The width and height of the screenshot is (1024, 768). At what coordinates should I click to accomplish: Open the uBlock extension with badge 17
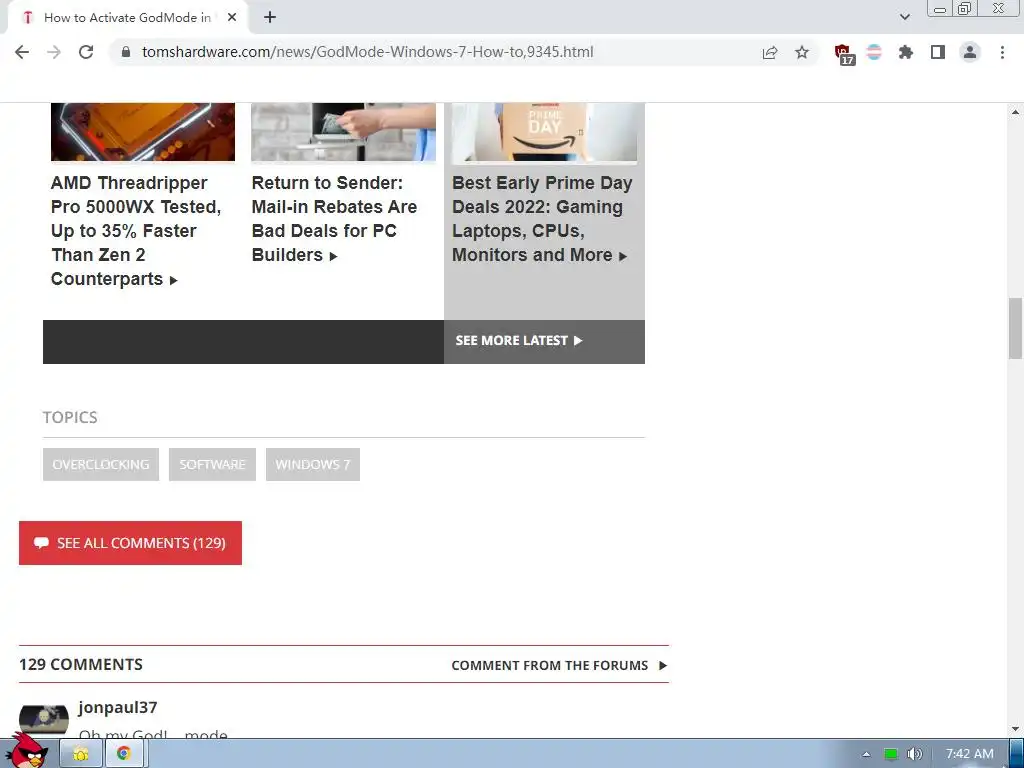pos(844,54)
